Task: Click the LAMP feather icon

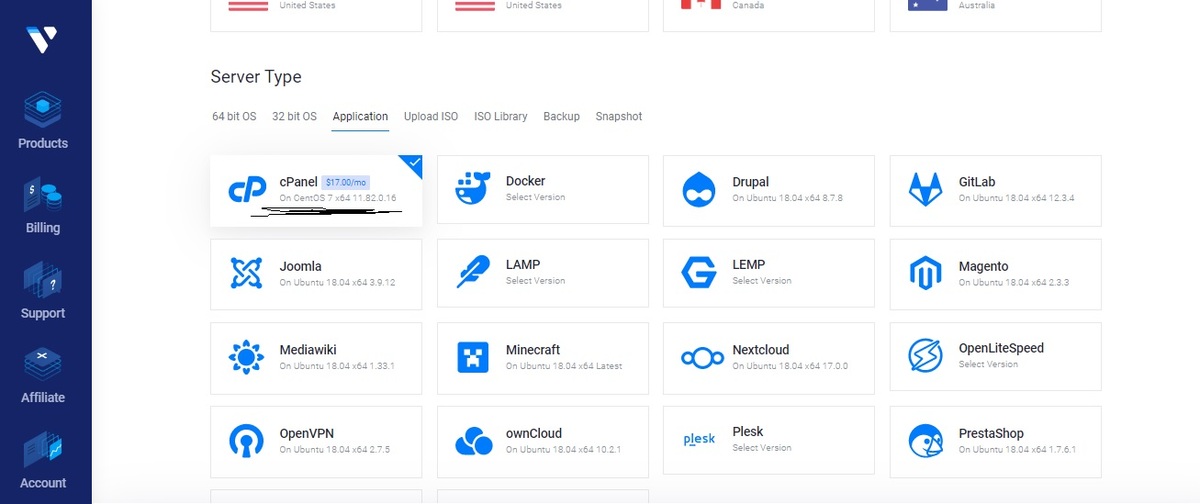Action: coord(472,272)
